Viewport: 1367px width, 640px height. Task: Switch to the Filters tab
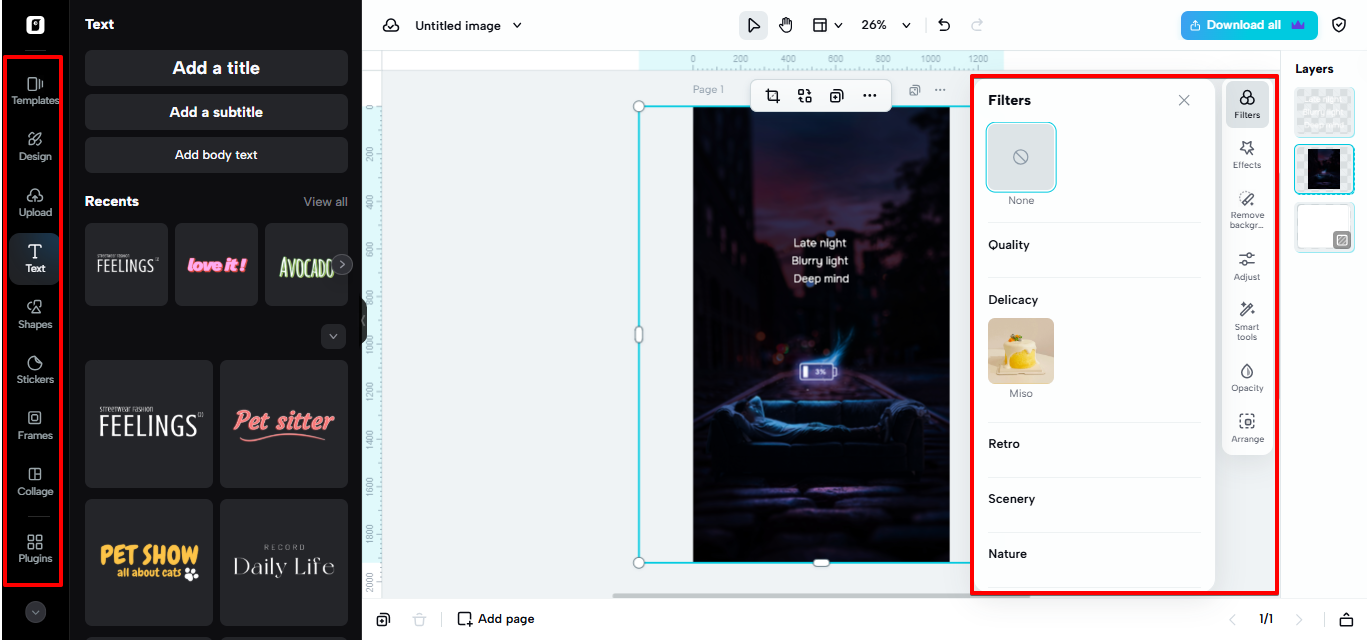click(x=1247, y=103)
